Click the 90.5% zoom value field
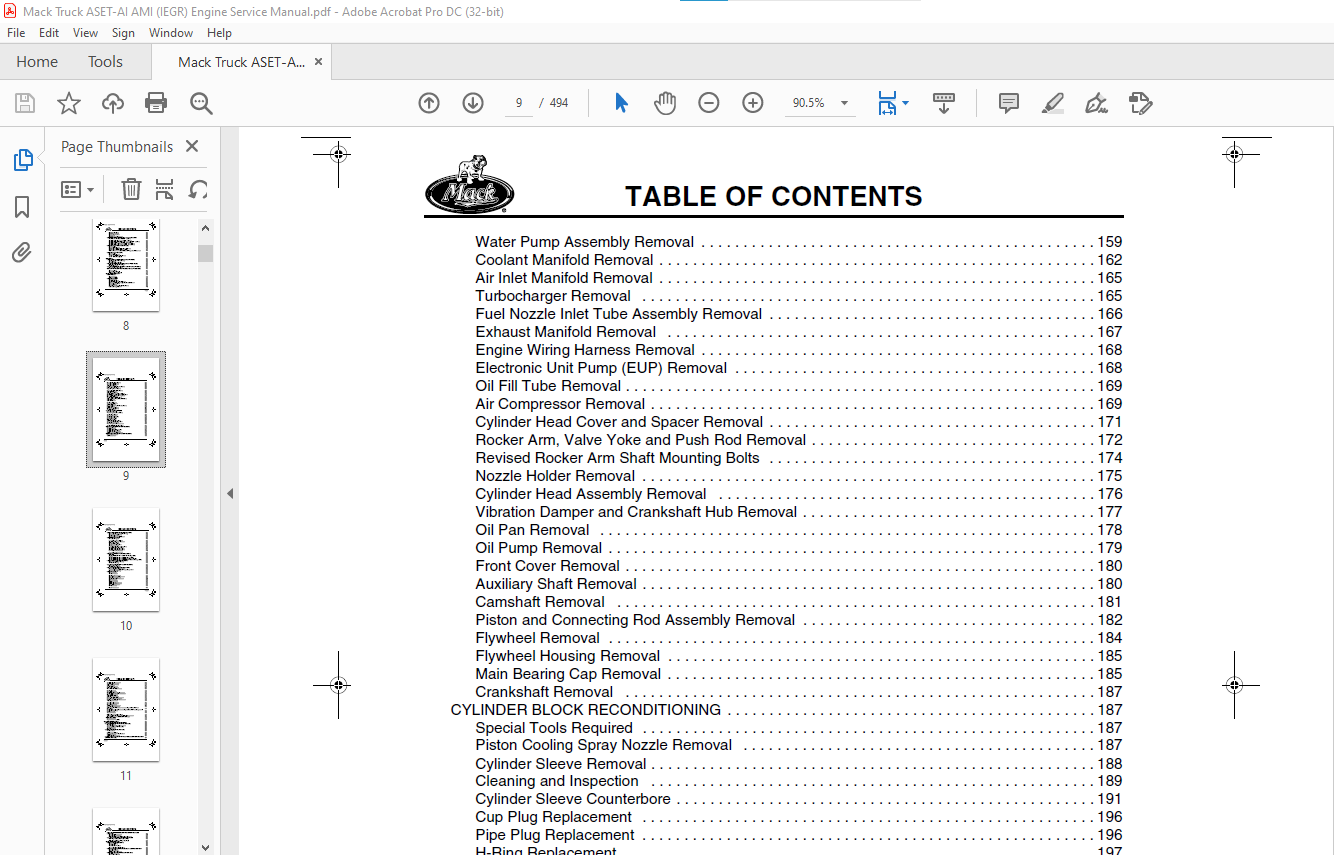This screenshot has width=1334, height=855. coord(808,103)
